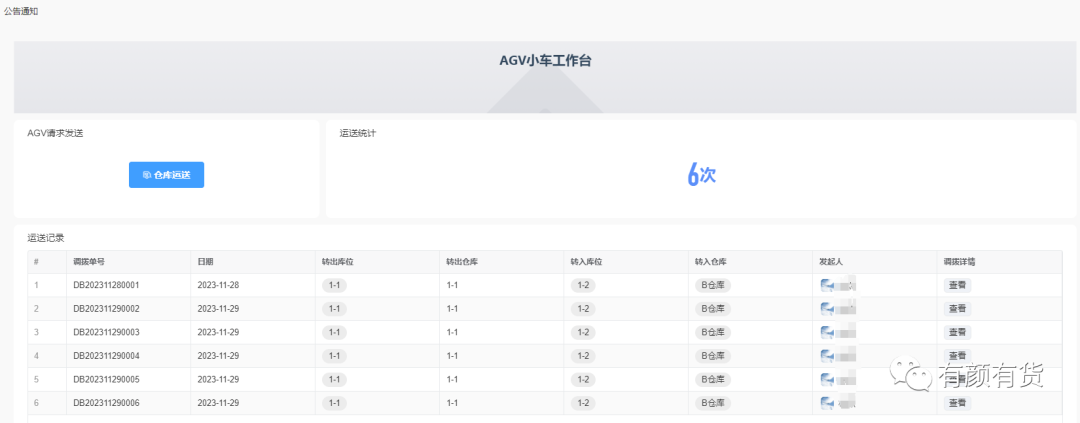
Task: Click the 1-2 转入库位 tag in row 3
Action: pos(583,332)
